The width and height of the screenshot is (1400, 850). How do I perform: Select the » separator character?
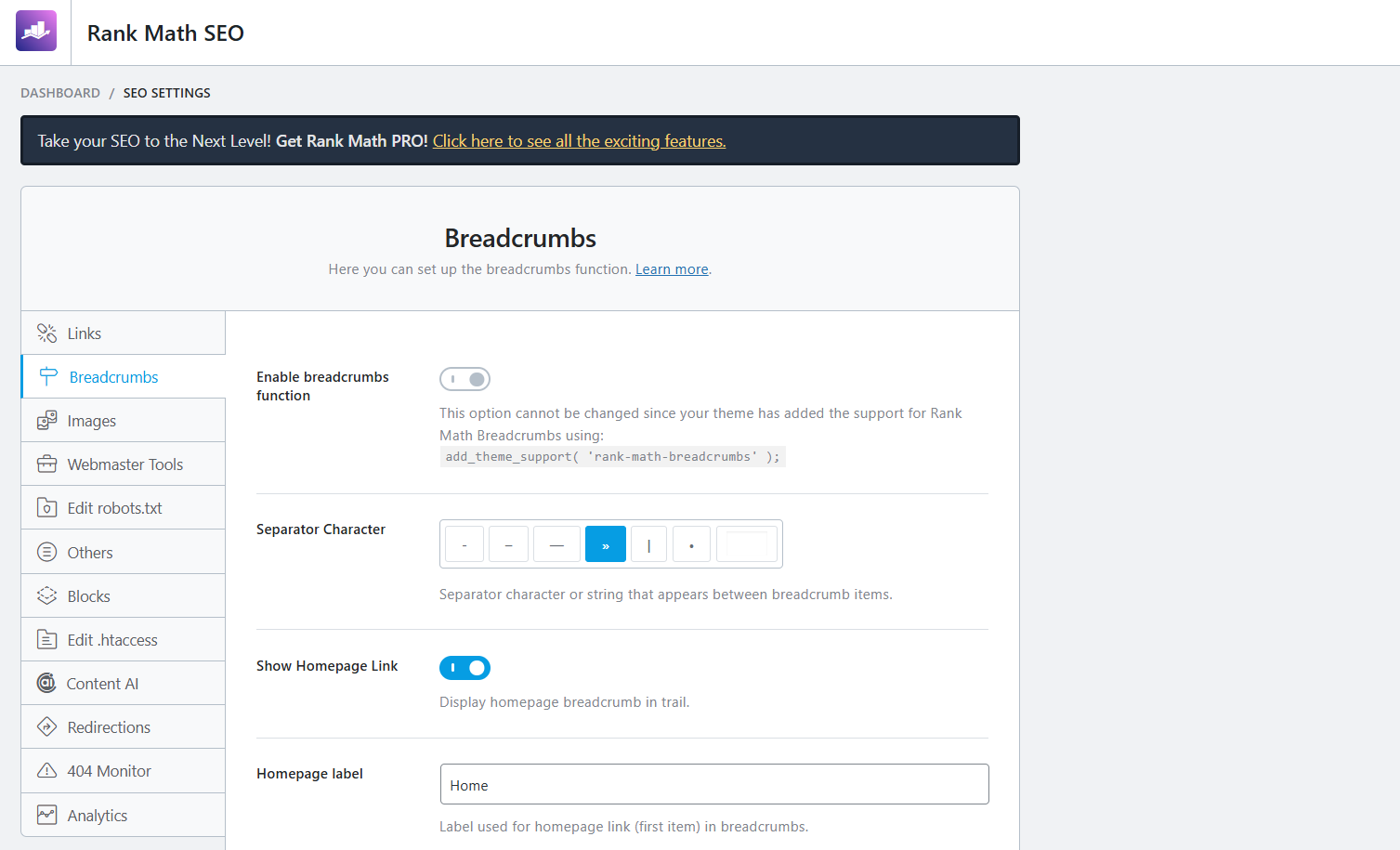pyautogui.click(x=606, y=544)
